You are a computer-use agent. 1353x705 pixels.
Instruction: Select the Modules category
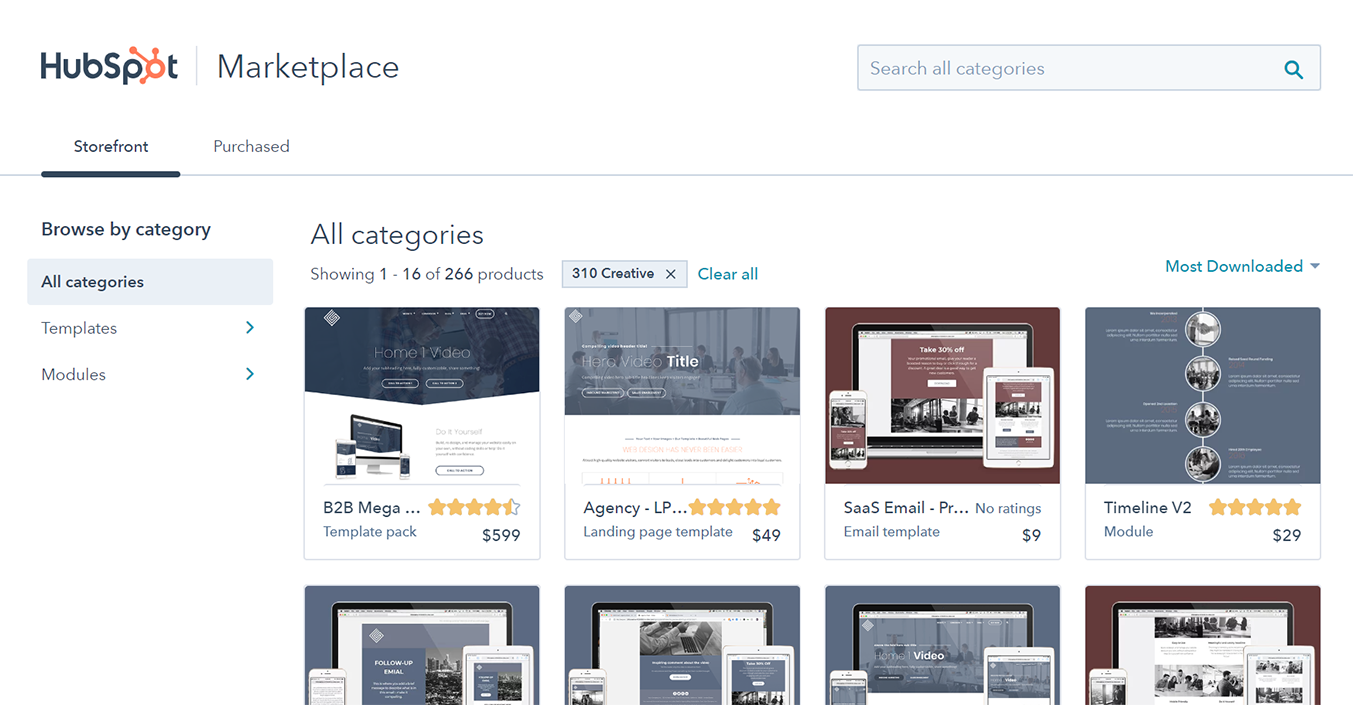(x=73, y=374)
